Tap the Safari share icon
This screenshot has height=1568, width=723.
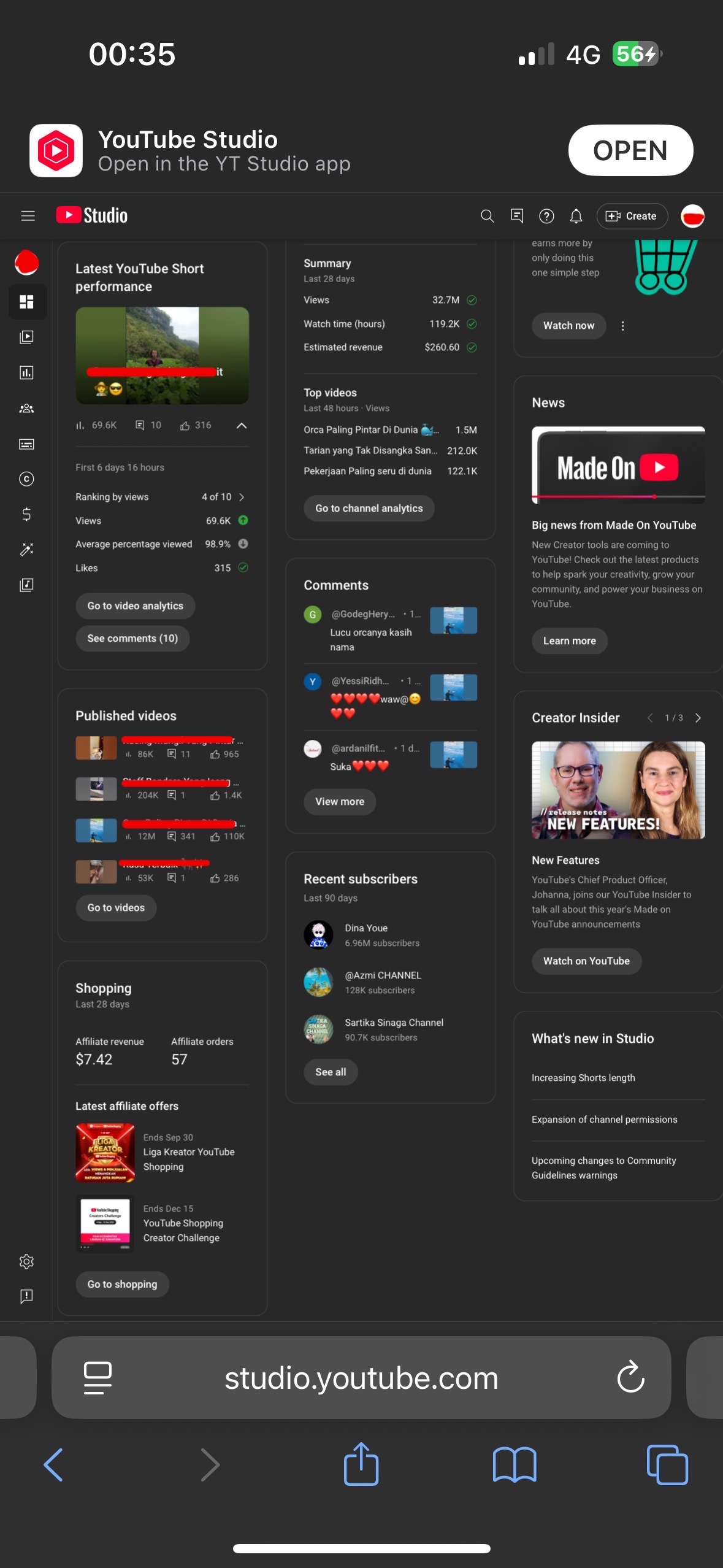tap(361, 1464)
